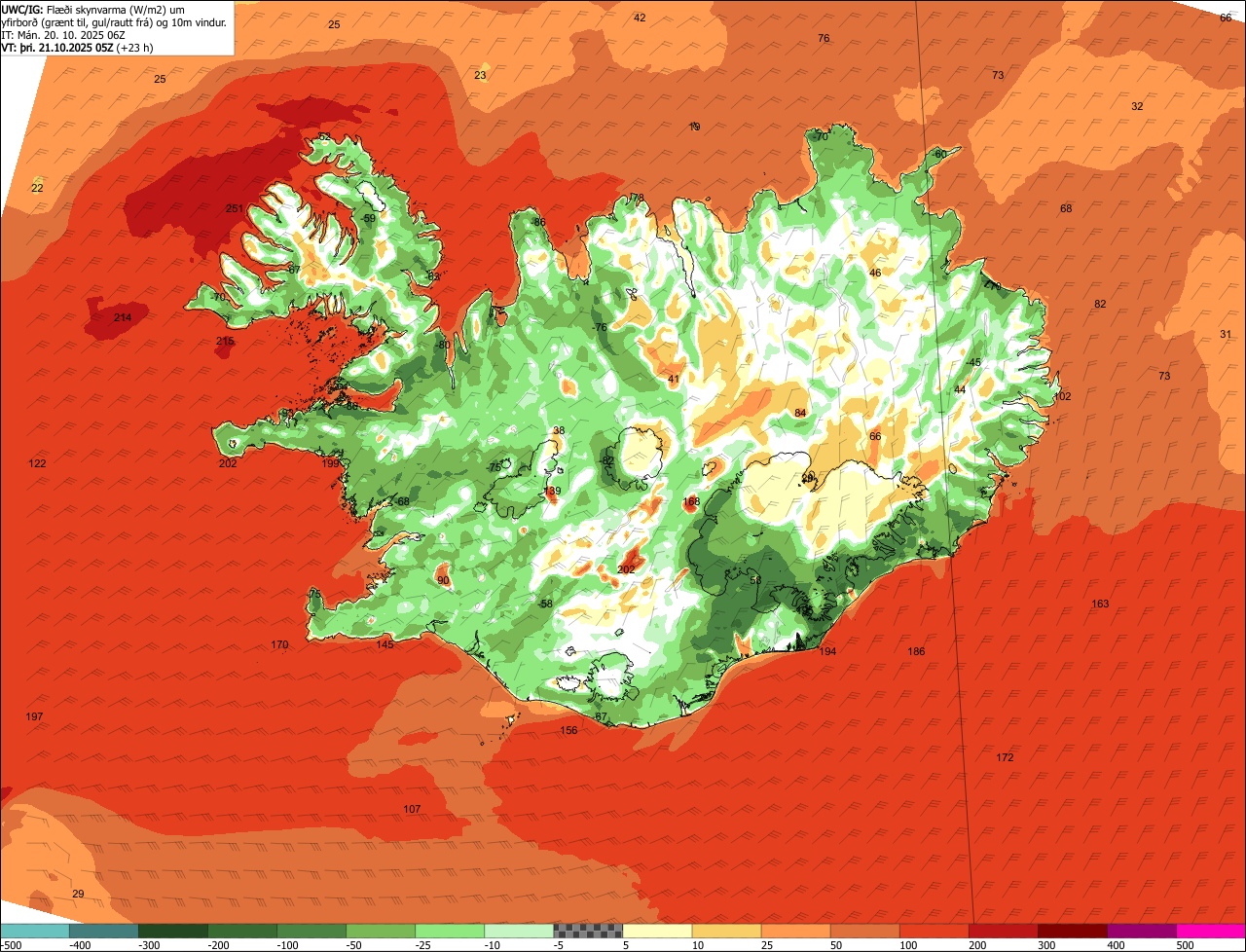Click the value 170 southwest of Iceland
The width and height of the screenshot is (1246, 952).
[x=279, y=645]
